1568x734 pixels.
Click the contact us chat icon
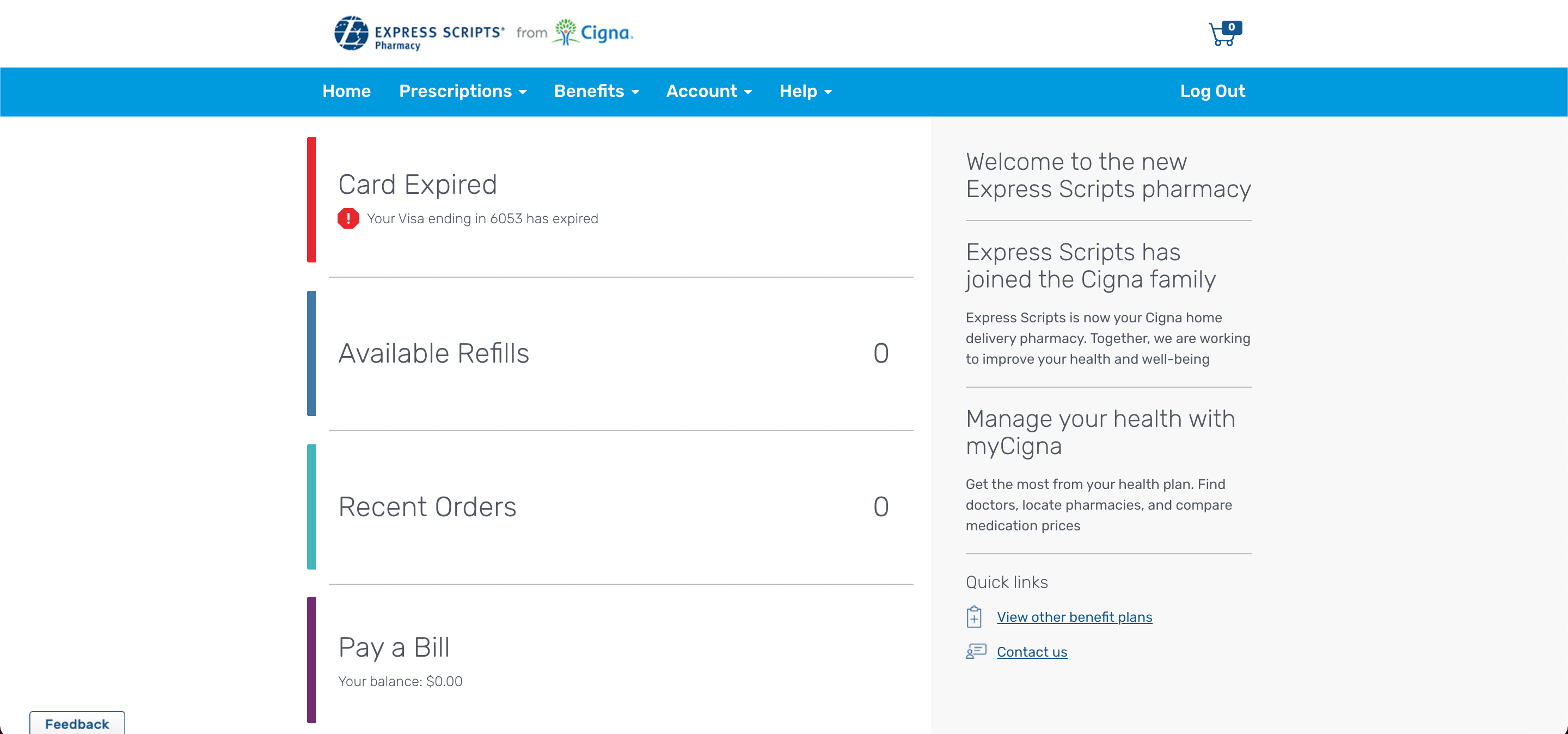click(x=976, y=652)
